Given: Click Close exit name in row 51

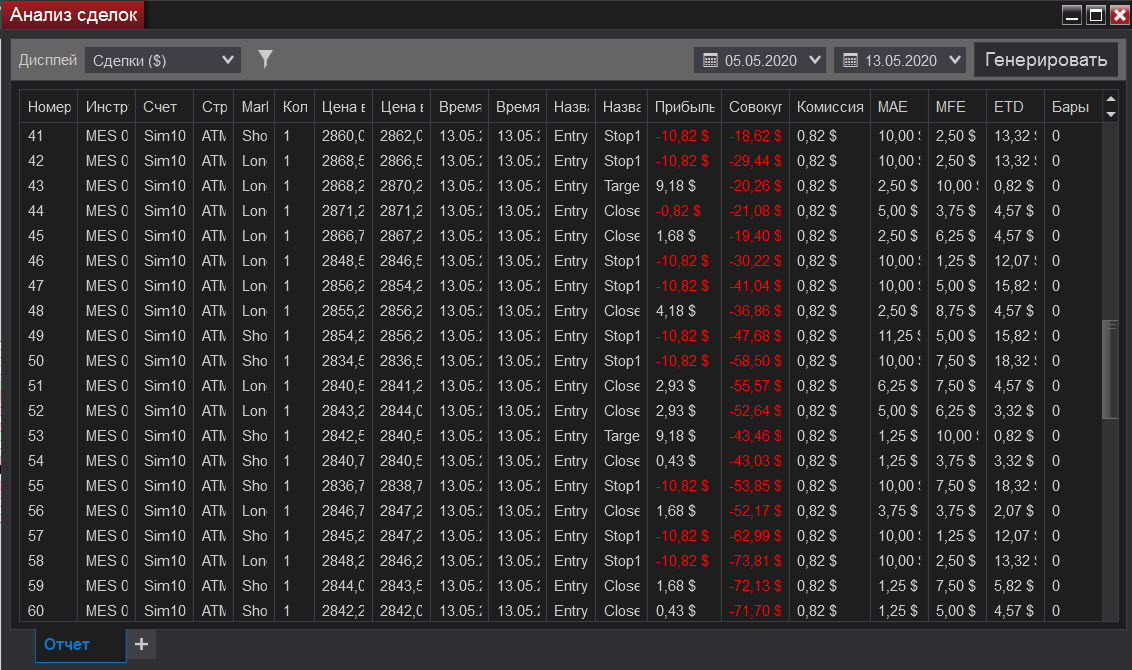Looking at the screenshot, I should [x=622, y=386].
